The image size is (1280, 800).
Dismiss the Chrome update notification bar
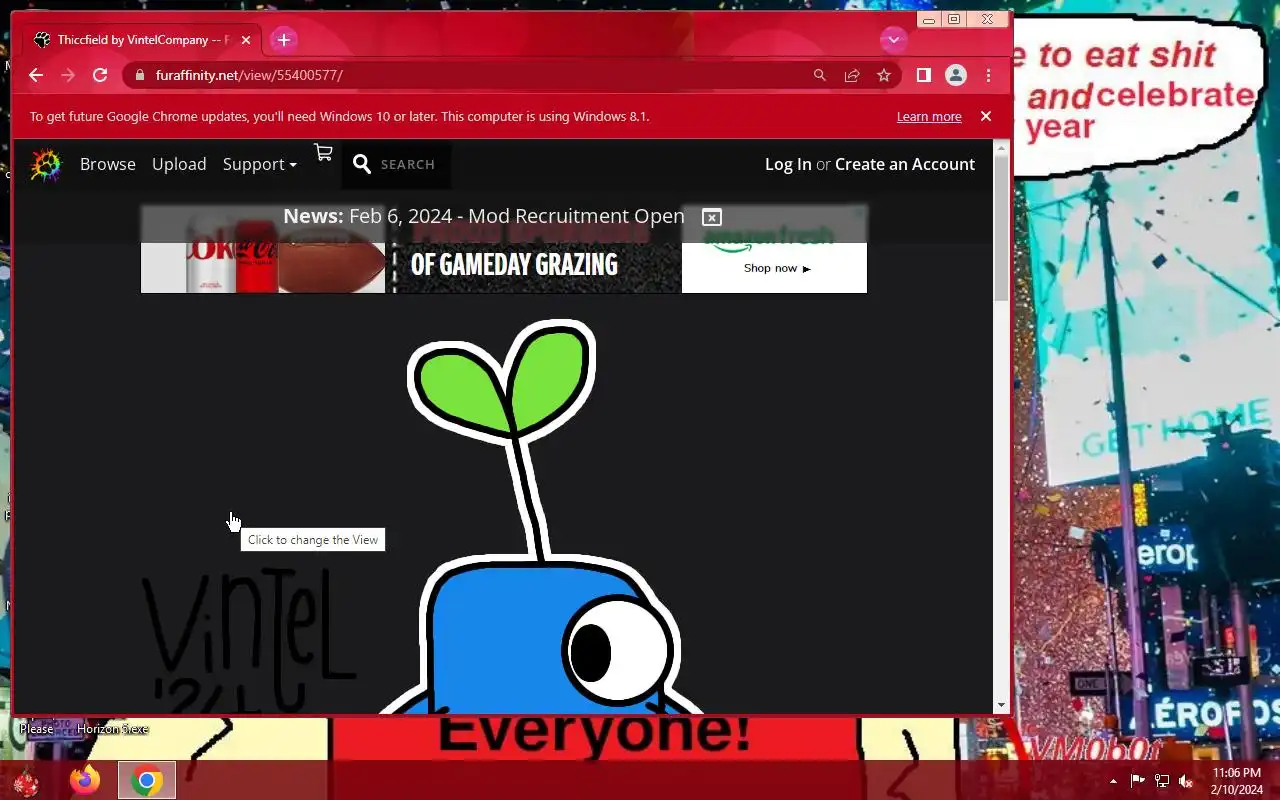tap(986, 116)
